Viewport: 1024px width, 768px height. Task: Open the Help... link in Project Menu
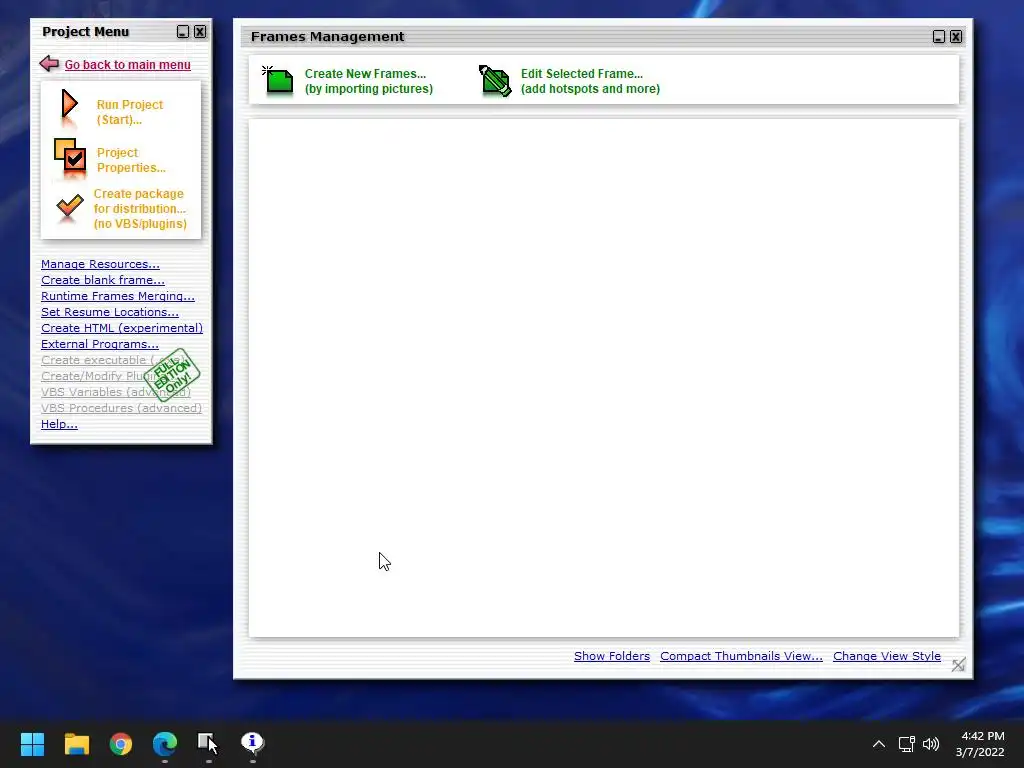(x=59, y=424)
